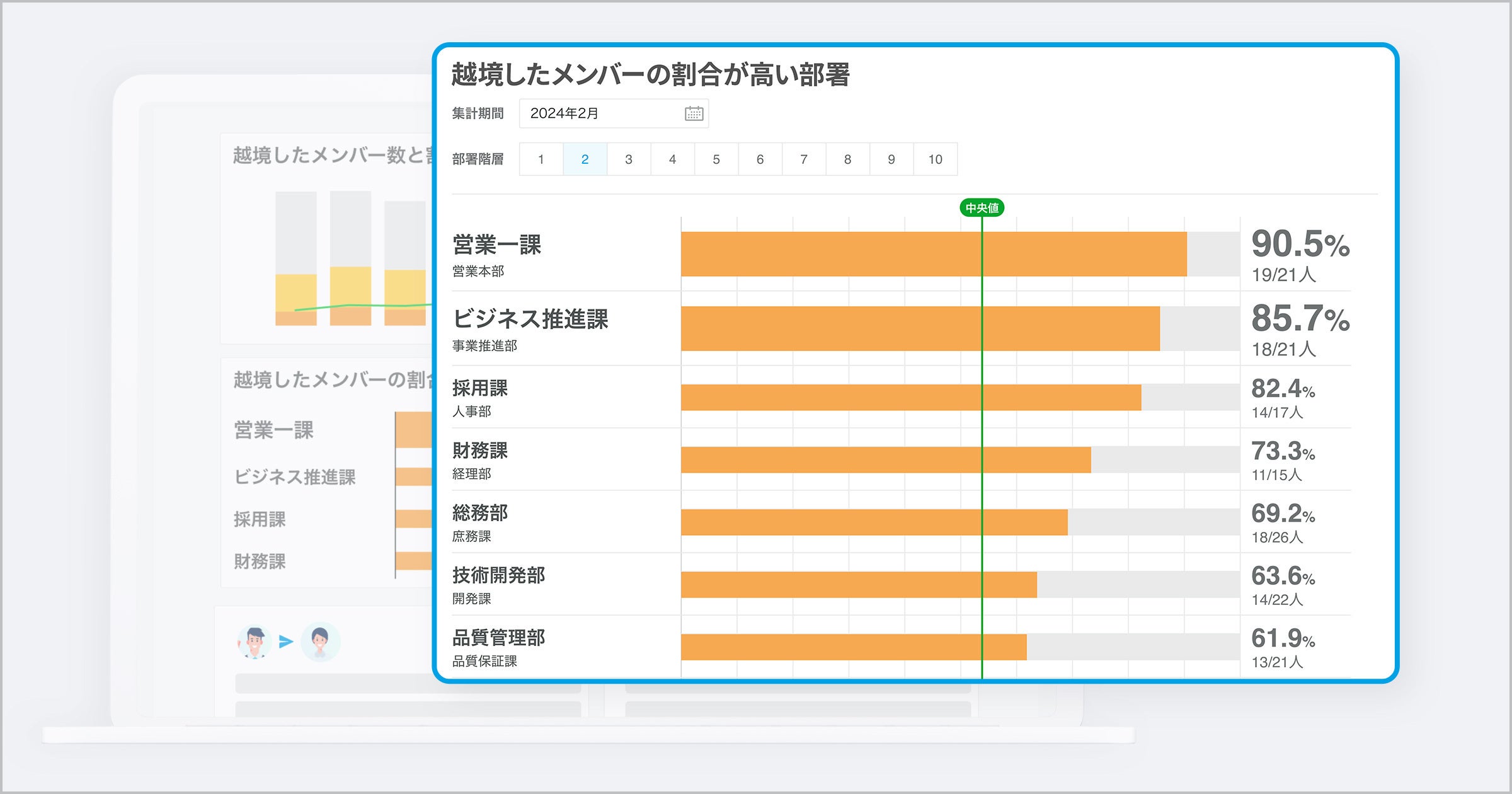Screen dimensions: 1512x794
Task: Click the 技術開発部 row label
Action: coord(498,575)
